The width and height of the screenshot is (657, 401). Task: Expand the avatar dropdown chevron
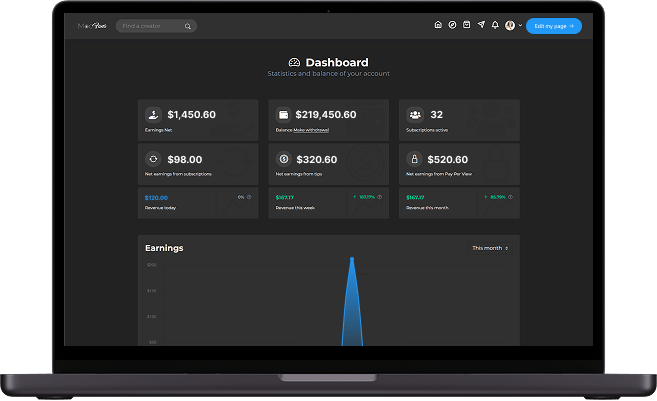(x=520, y=26)
